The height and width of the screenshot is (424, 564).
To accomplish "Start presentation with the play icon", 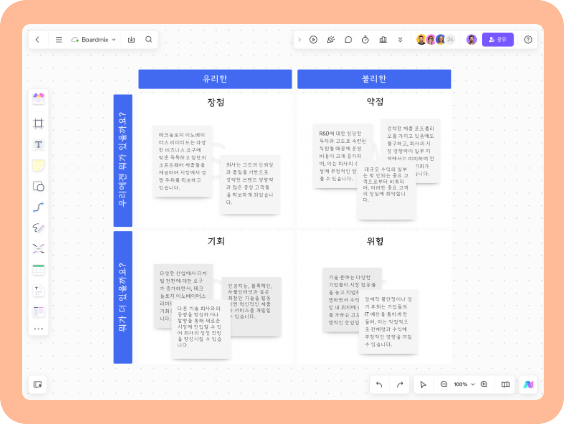I will [313, 40].
